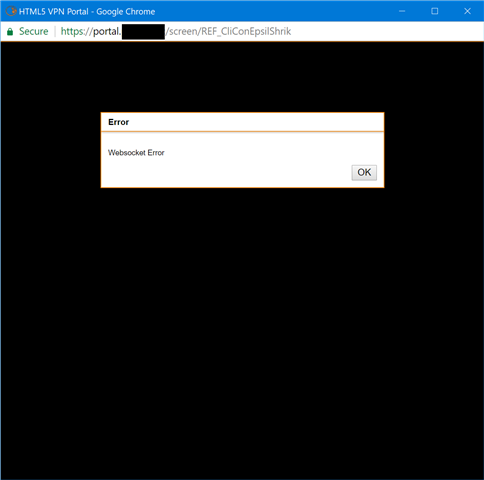
Task: Click the "Websocket Error" message text
Action: tap(136, 153)
